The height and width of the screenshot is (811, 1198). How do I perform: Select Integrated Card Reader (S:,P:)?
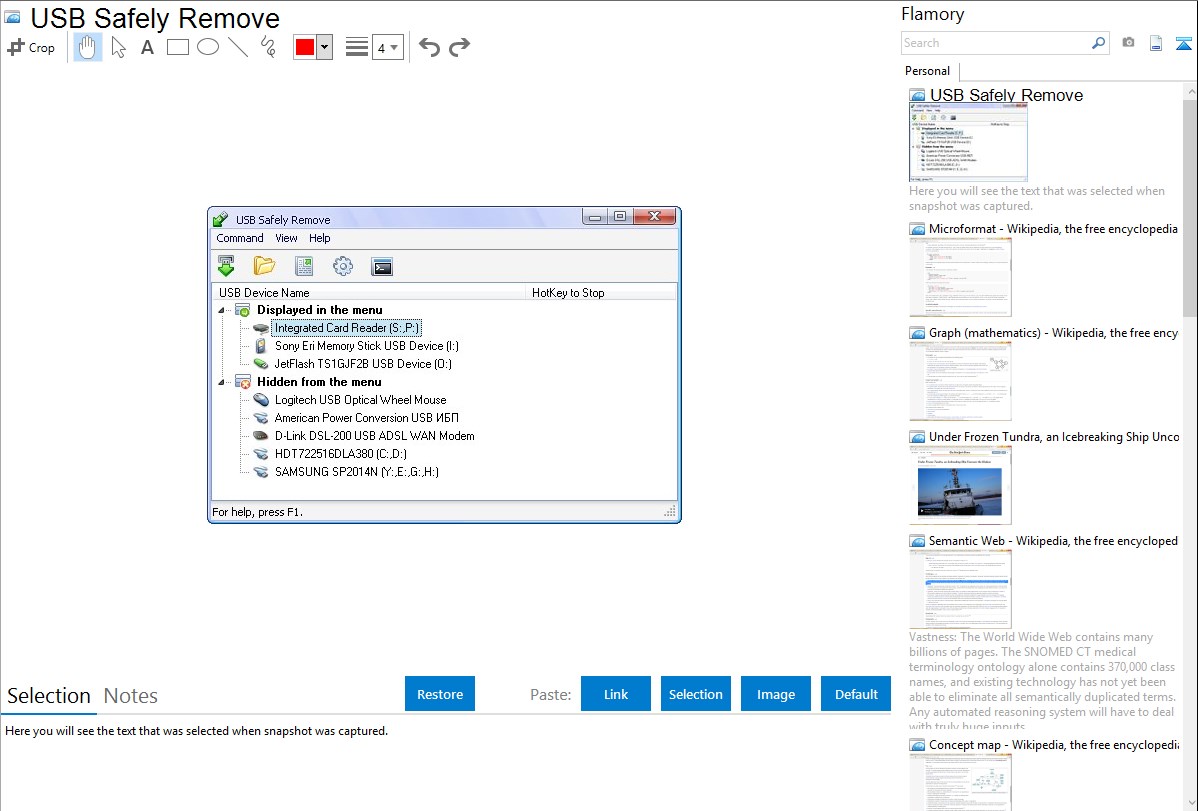[346, 328]
